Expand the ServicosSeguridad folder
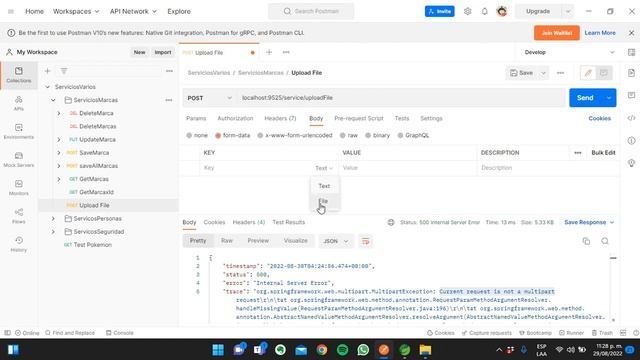 [53, 231]
